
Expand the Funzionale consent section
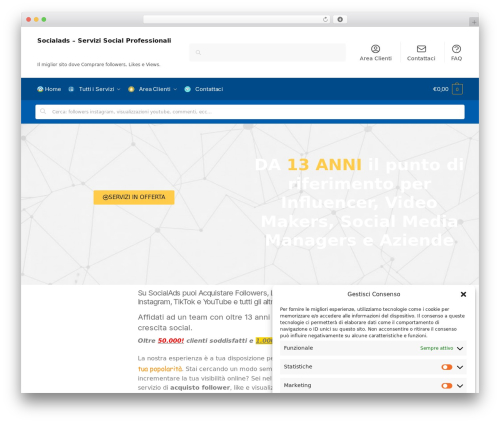tap(460, 348)
